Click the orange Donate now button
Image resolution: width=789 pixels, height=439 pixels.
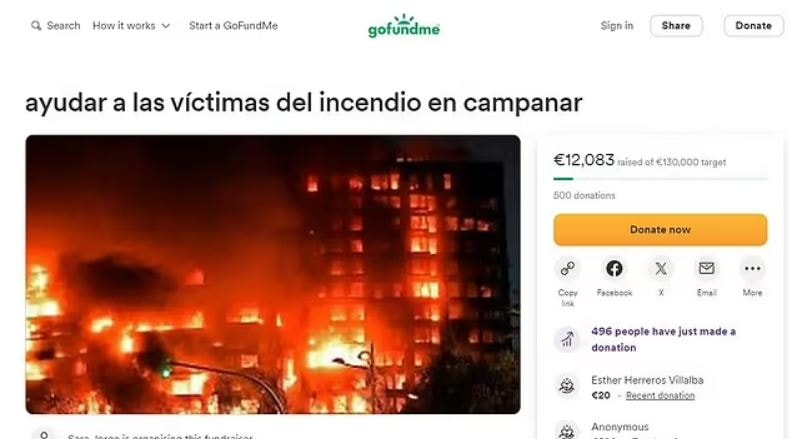click(660, 230)
